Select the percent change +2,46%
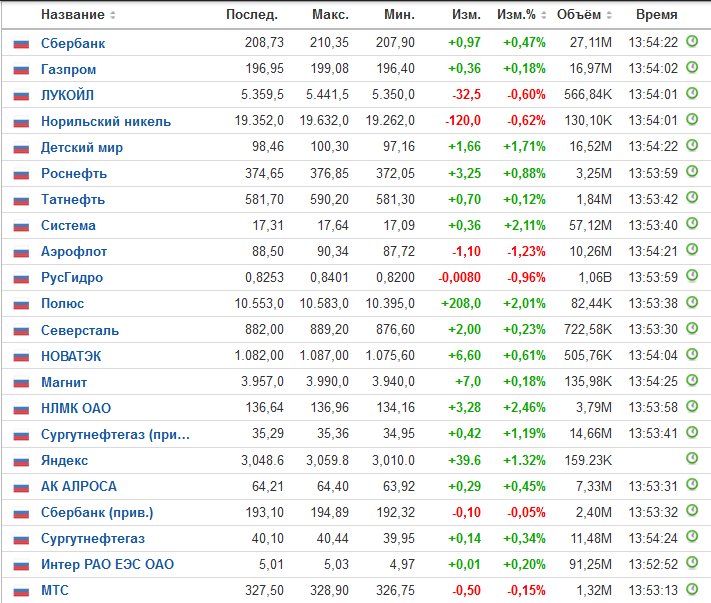The image size is (711, 603). click(524, 407)
